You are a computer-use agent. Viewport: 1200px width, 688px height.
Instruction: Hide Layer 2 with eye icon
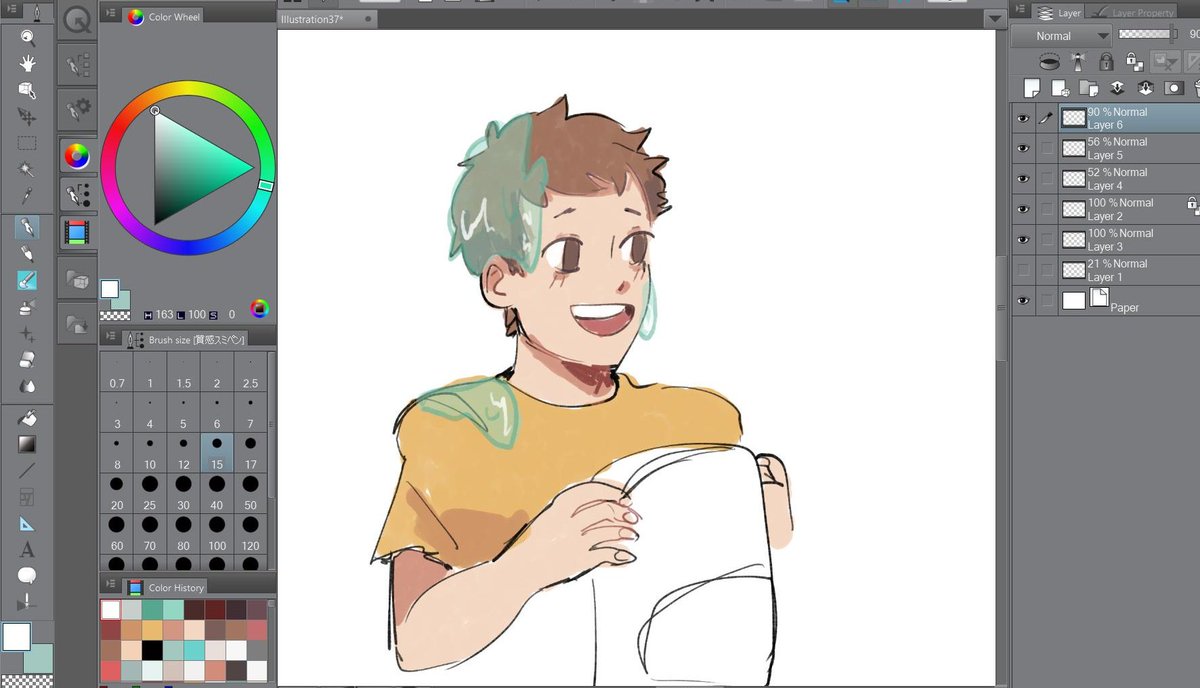[x=1023, y=209]
